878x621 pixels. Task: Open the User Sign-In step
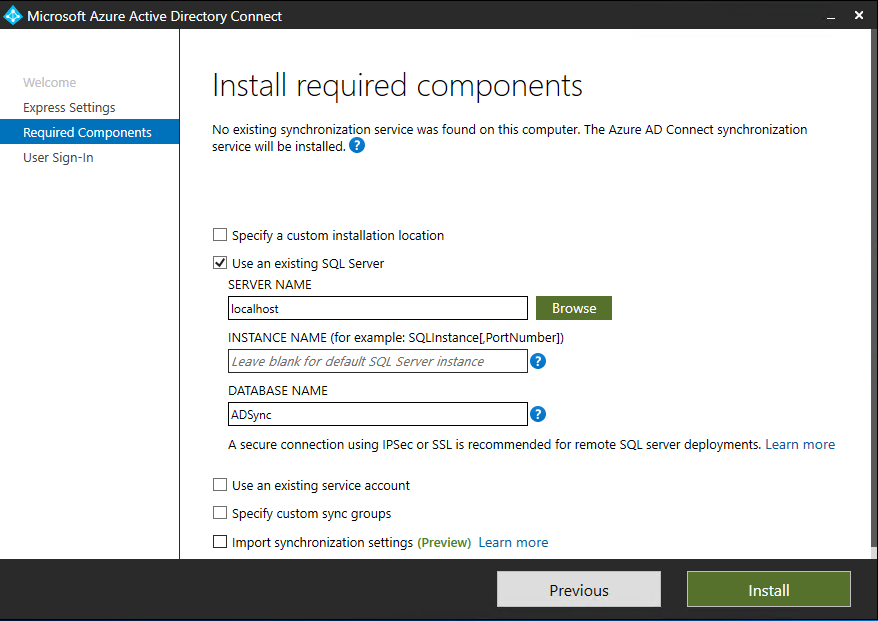pos(58,157)
